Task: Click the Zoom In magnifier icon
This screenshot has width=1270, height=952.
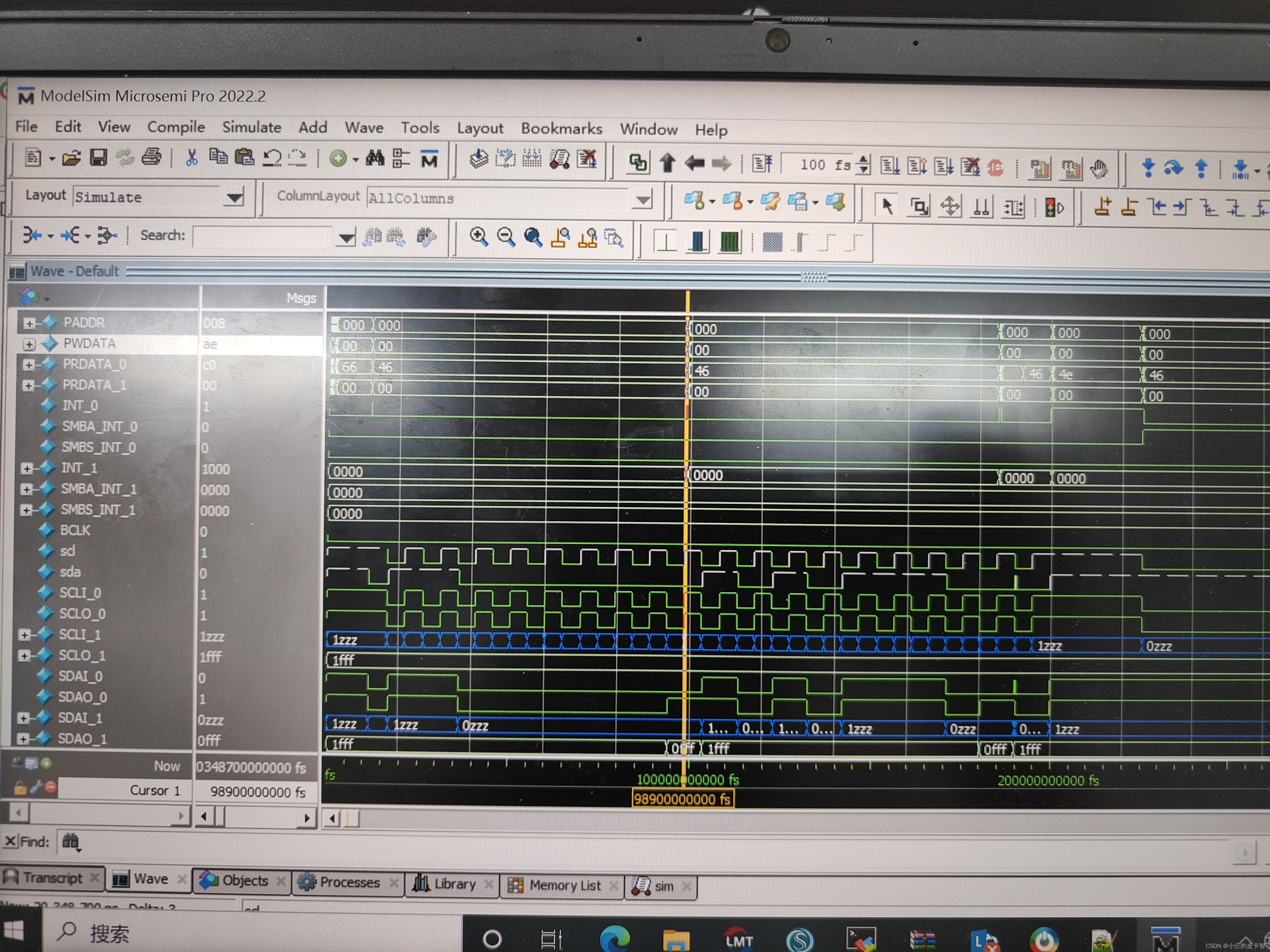Action: coord(478,236)
